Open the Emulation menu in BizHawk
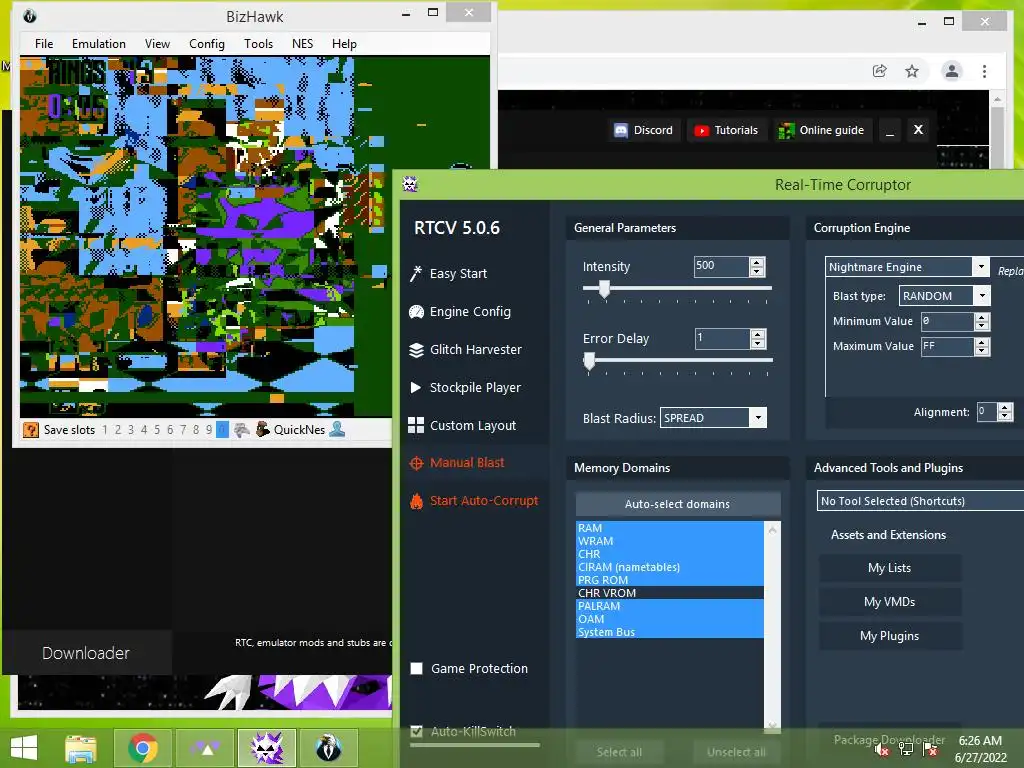Image resolution: width=1024 pixels, height=768 pixels. click(x=99, y=44)
